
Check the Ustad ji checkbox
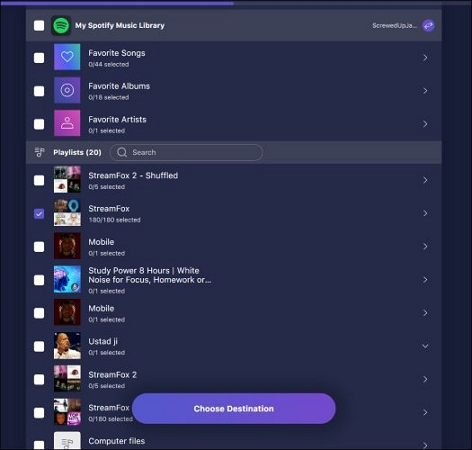[x=39, y=346]
